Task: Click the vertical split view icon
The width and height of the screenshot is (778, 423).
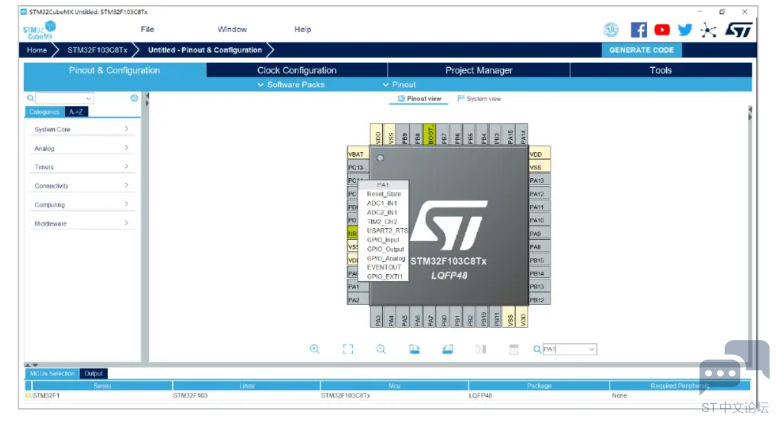Action: (x=481, y=349)
